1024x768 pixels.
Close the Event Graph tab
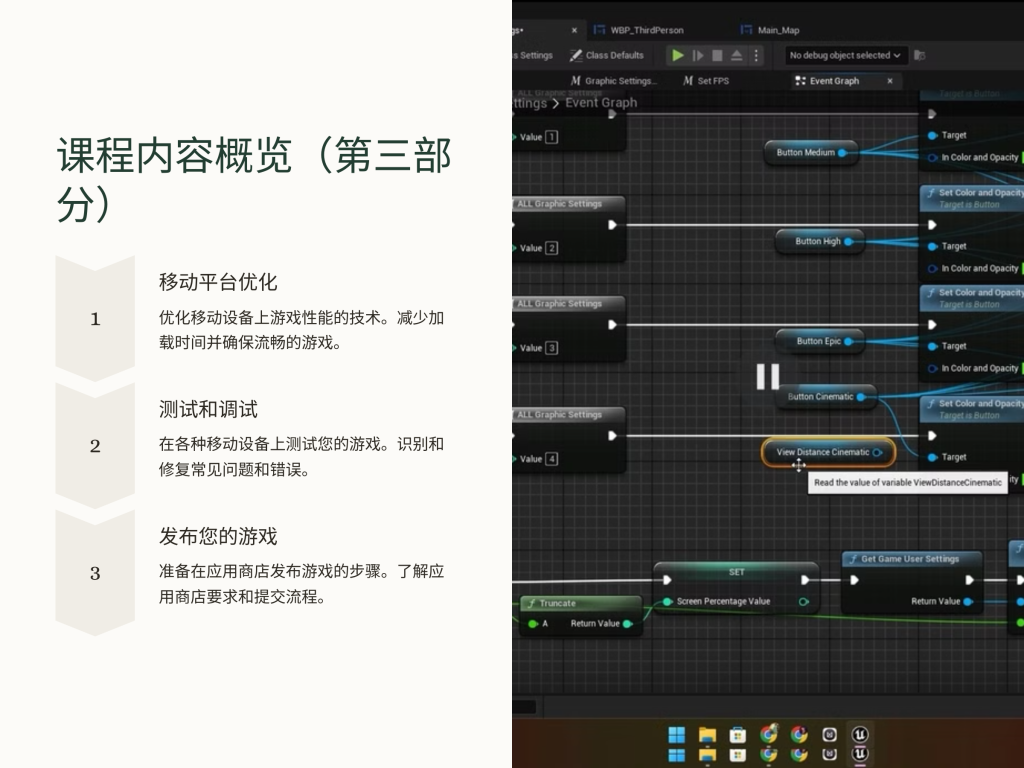[890, 81]
